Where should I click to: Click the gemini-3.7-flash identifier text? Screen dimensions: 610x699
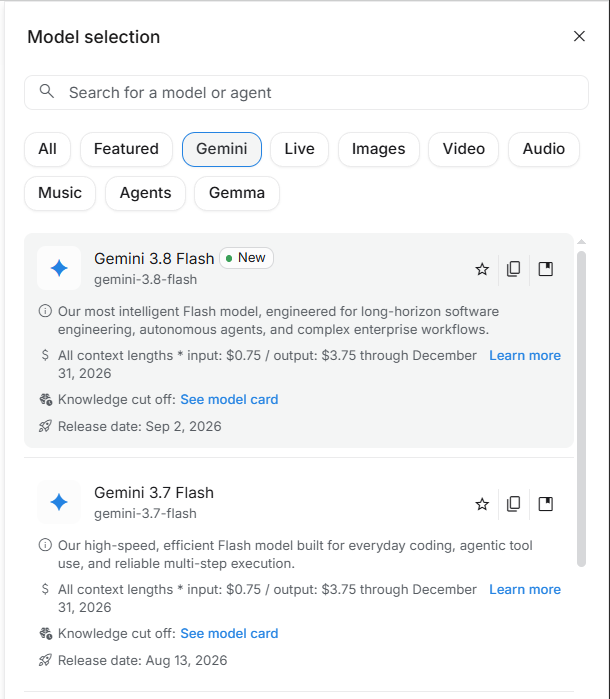point(145,514)
